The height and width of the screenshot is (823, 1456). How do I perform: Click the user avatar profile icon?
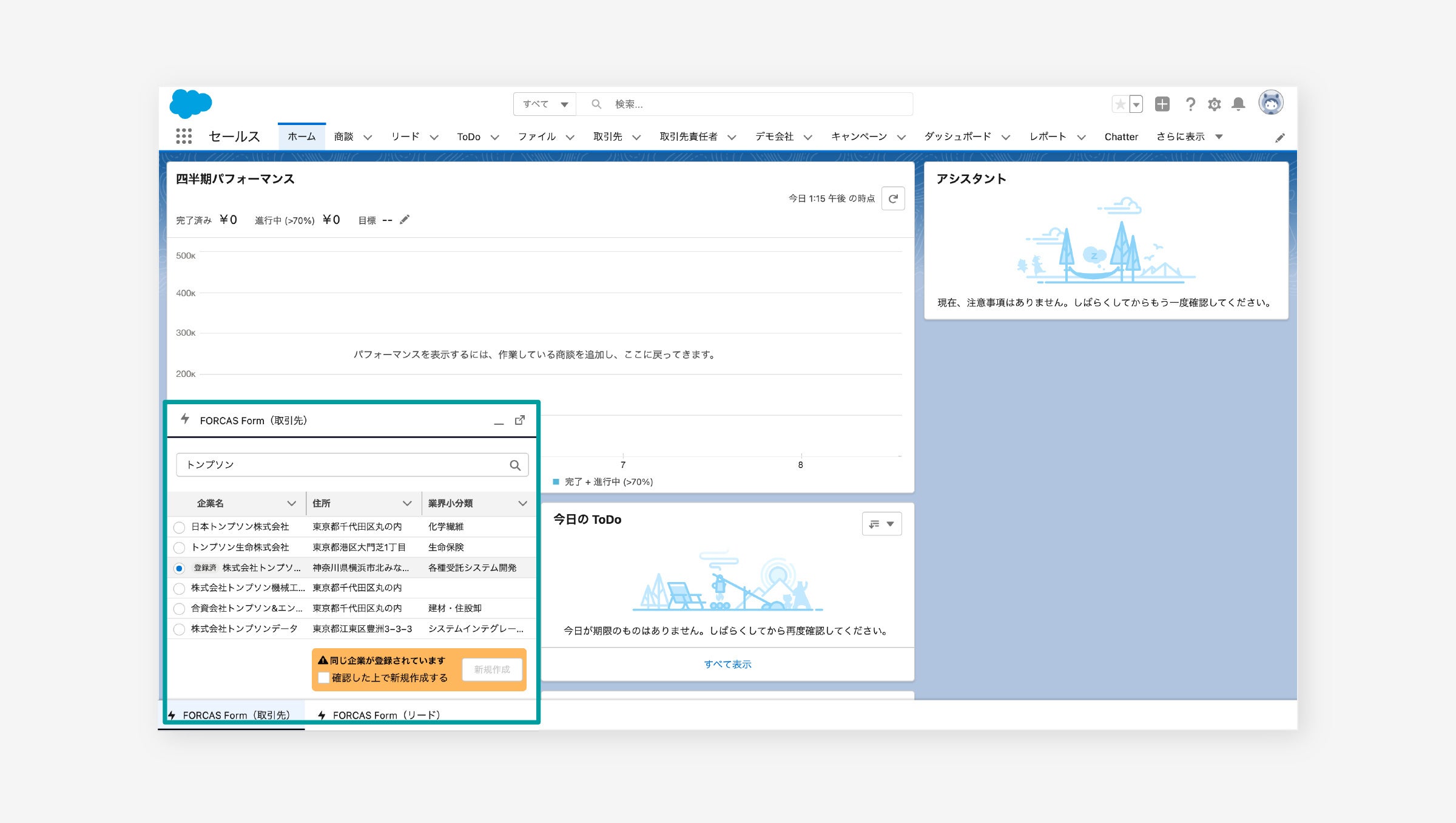pos(1270,103)
